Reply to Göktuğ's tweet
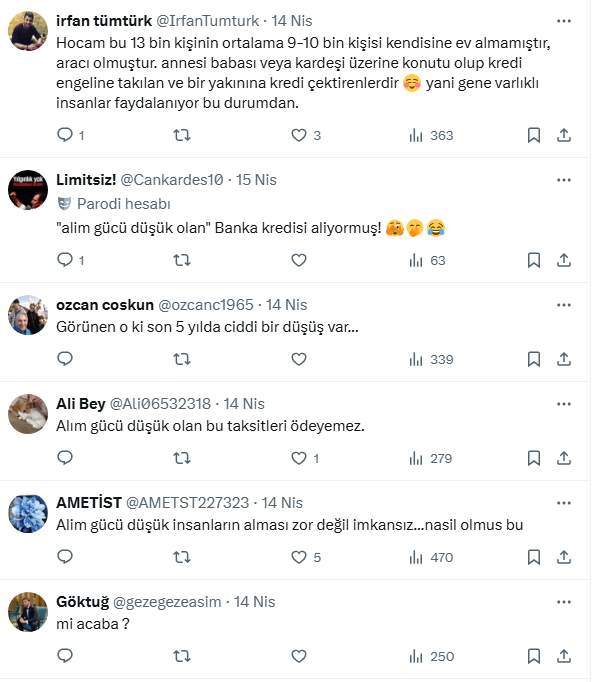Viewport: 600px width, 682px height. click(x=65, y=656)
